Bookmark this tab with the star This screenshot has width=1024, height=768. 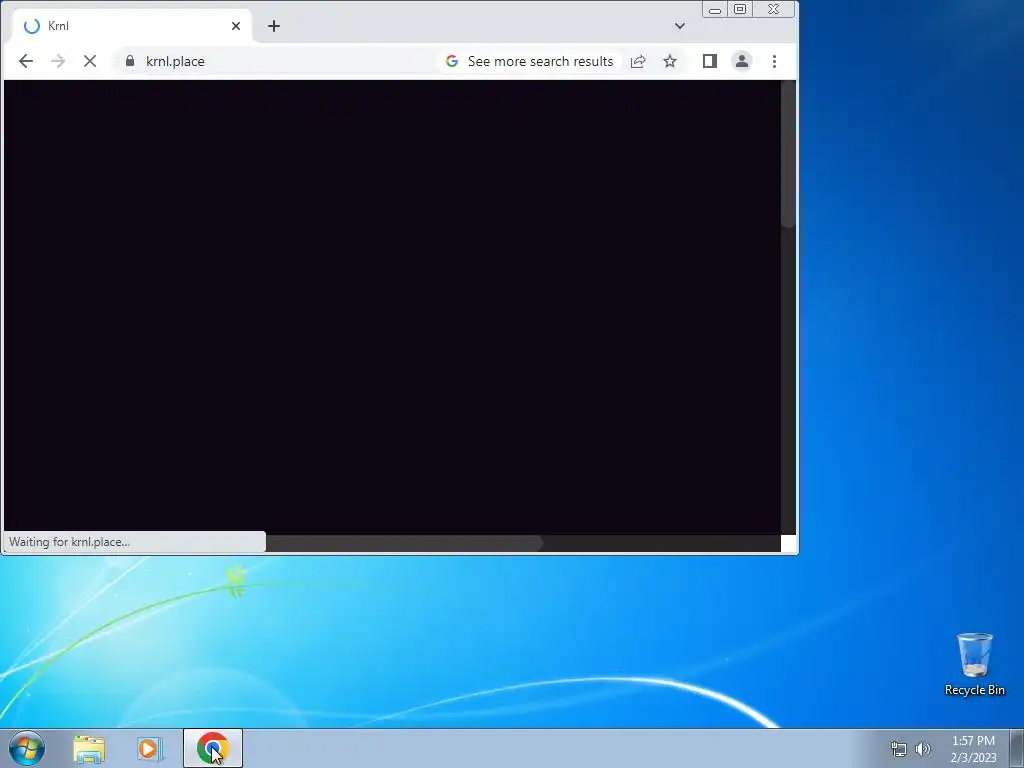click(670, 61)
